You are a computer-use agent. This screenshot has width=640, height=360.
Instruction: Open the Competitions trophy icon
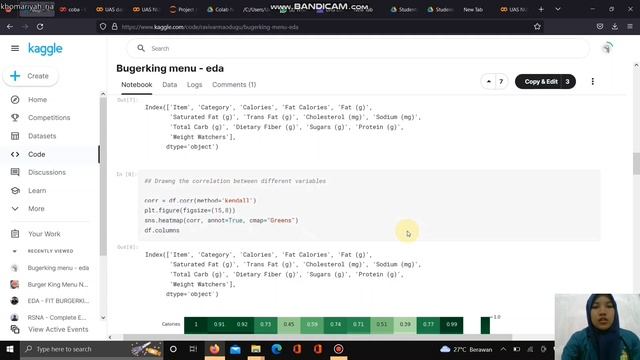15,118
